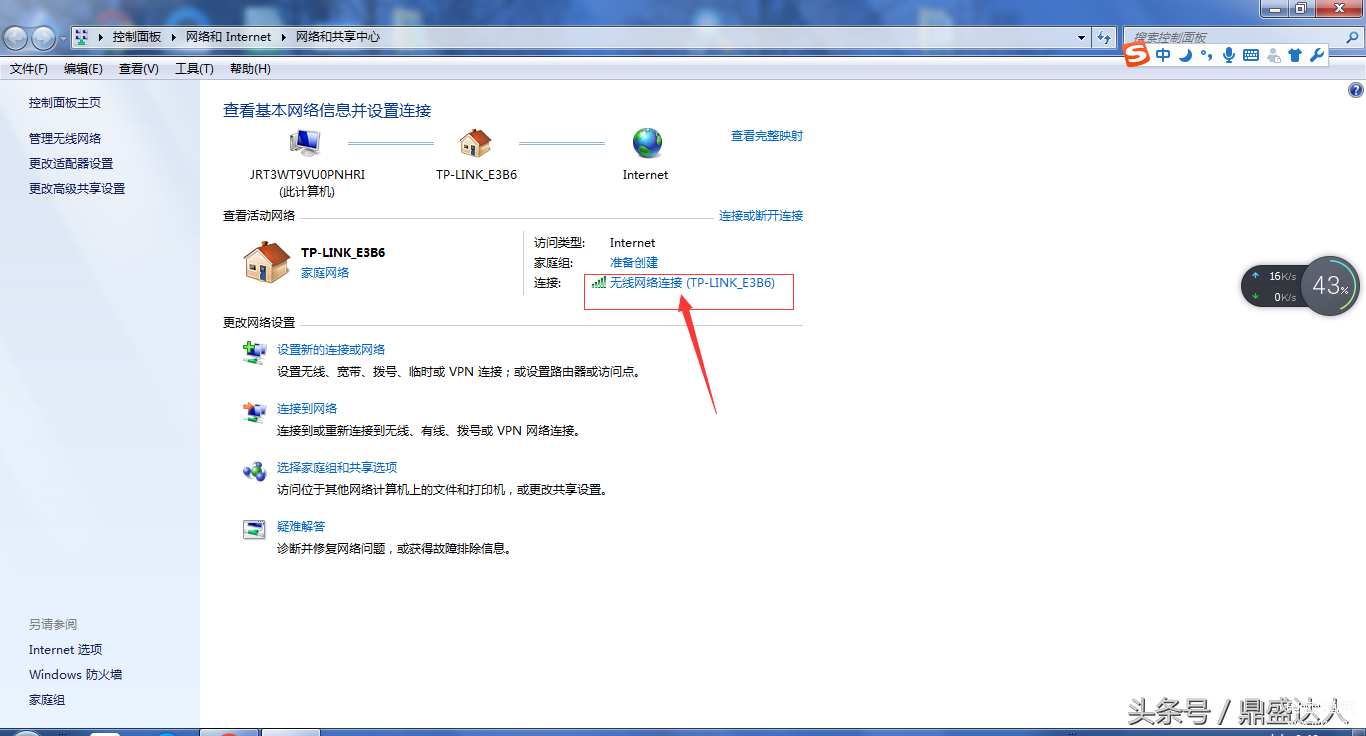
Task: Expand the arrow after 控制面板 in breadcrumb
Action: (x=174, y=37)
